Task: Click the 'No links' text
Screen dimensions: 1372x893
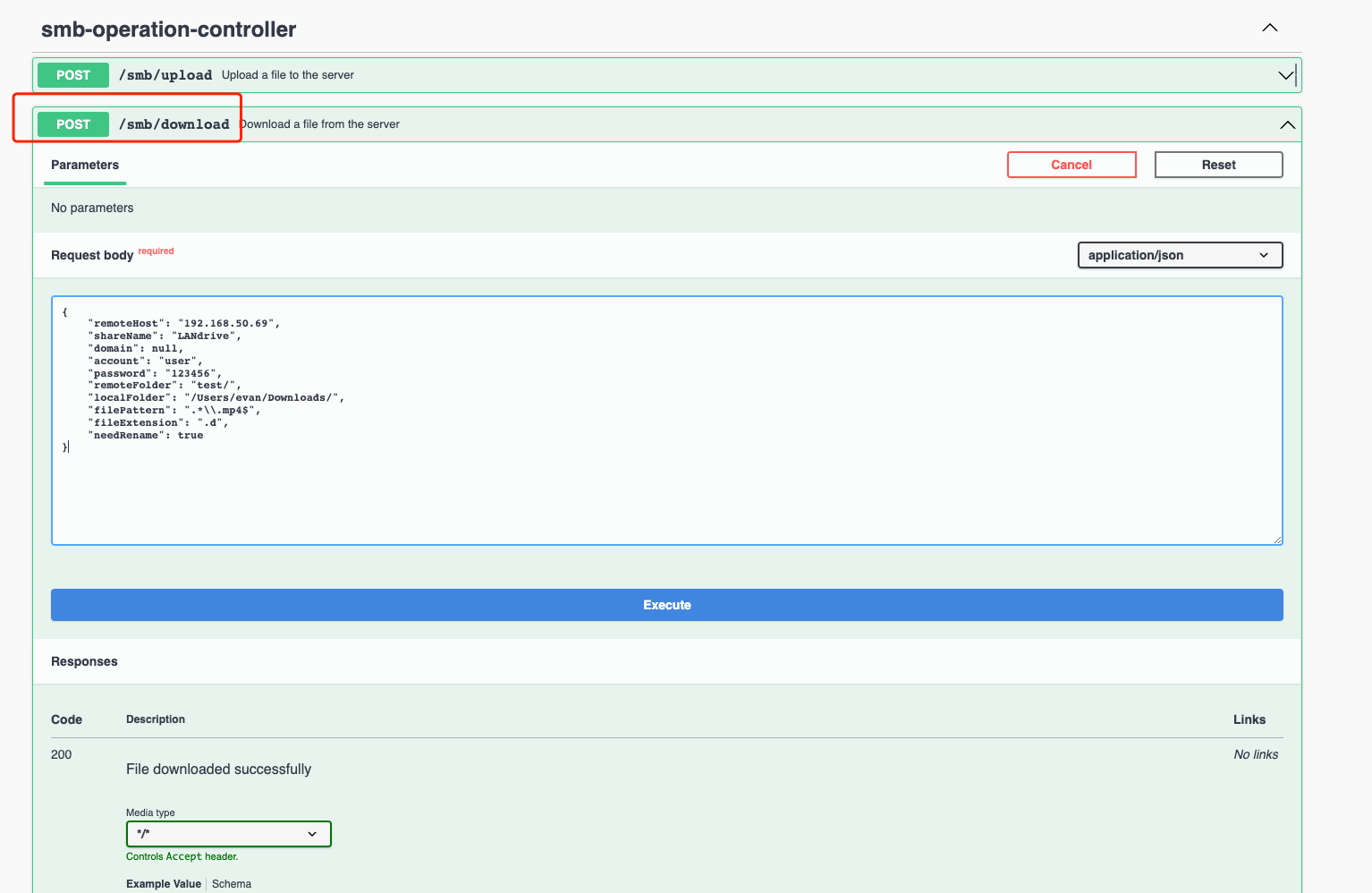Action: point(1256,754)
